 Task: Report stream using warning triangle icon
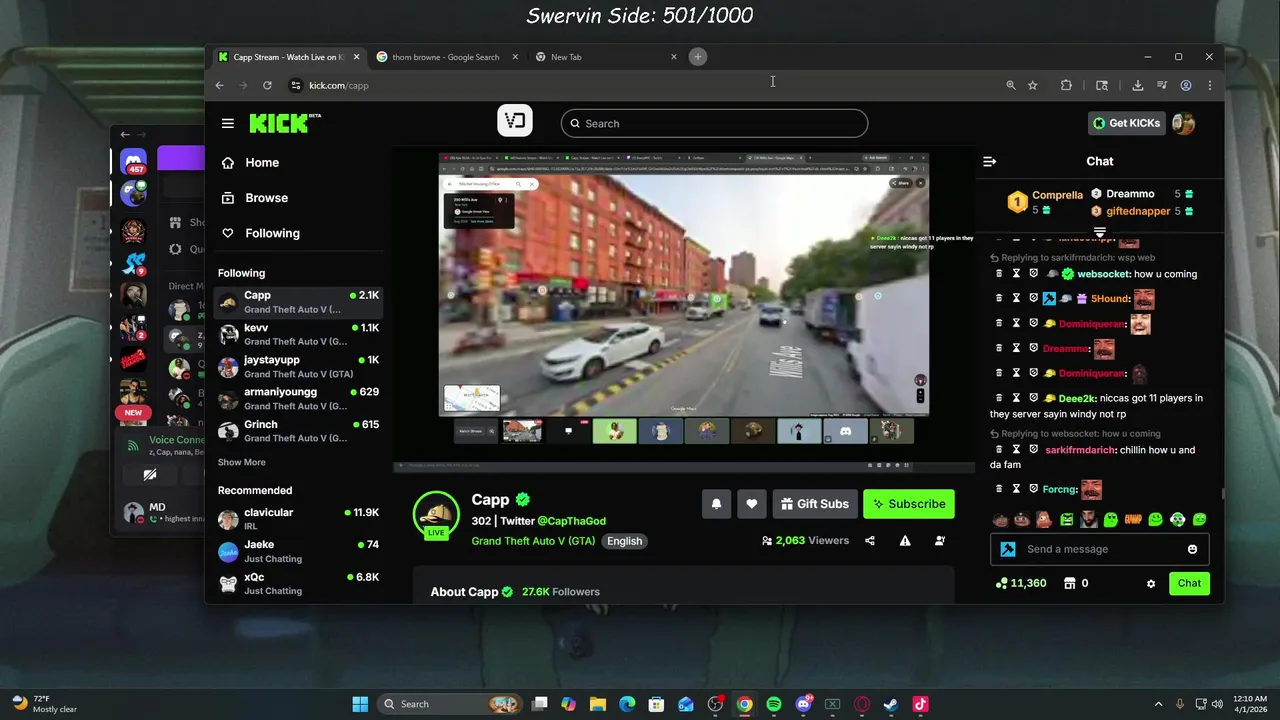click(x=905, y=541)
